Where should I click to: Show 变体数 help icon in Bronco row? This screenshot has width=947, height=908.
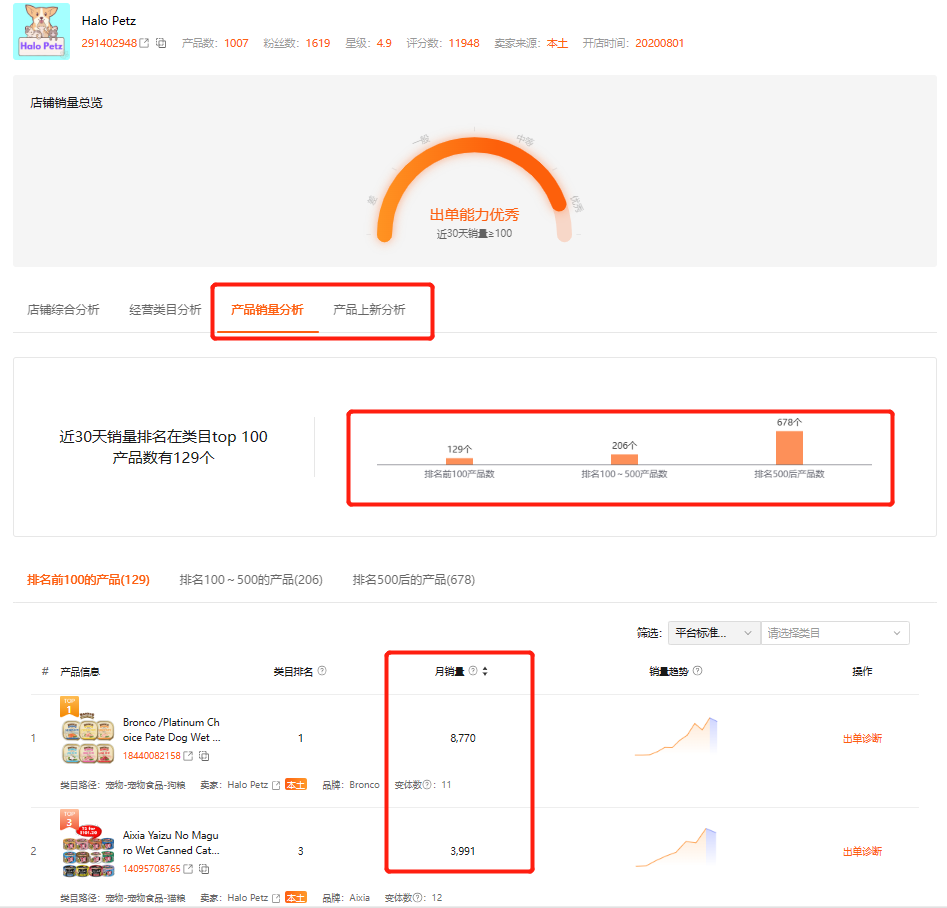coord(427,785)
